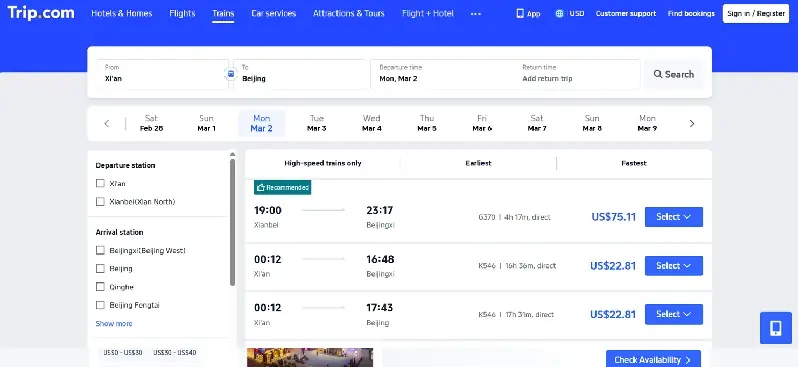Sort results by Fastest
The height and width of the screenshot is (367, 798).
(634, 163)
